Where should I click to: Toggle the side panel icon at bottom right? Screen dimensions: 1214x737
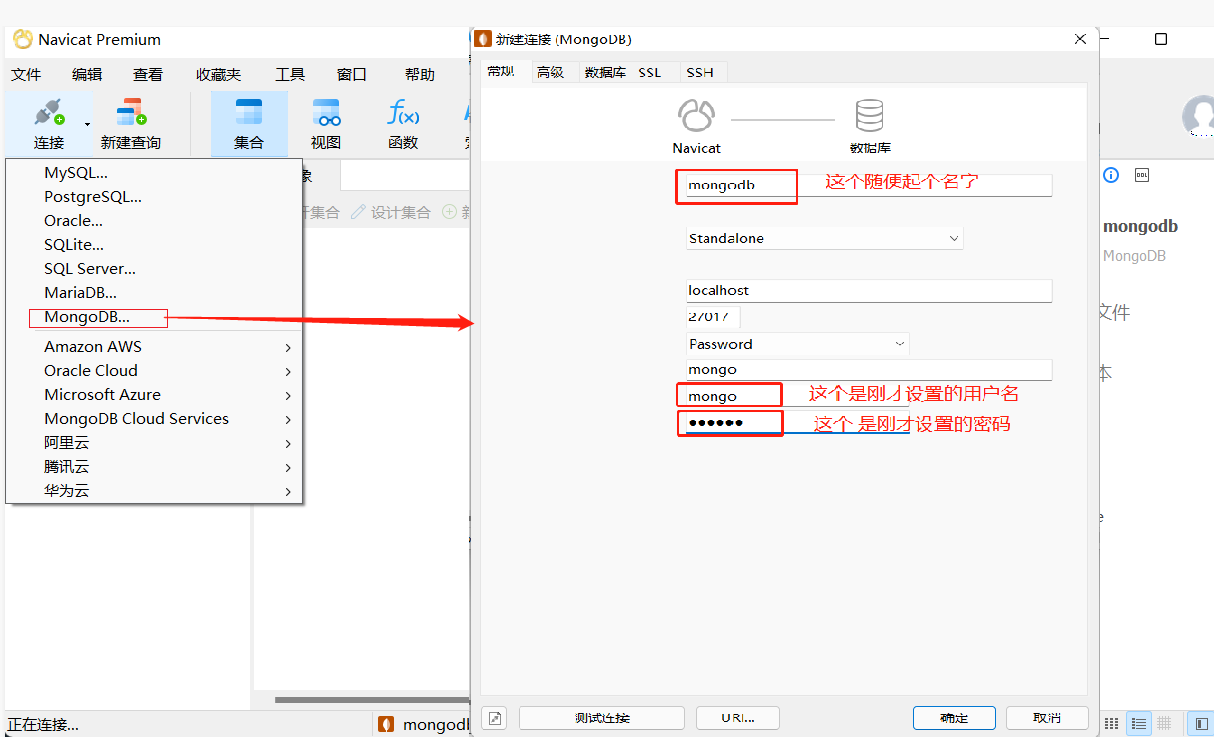coord(1200,723)
